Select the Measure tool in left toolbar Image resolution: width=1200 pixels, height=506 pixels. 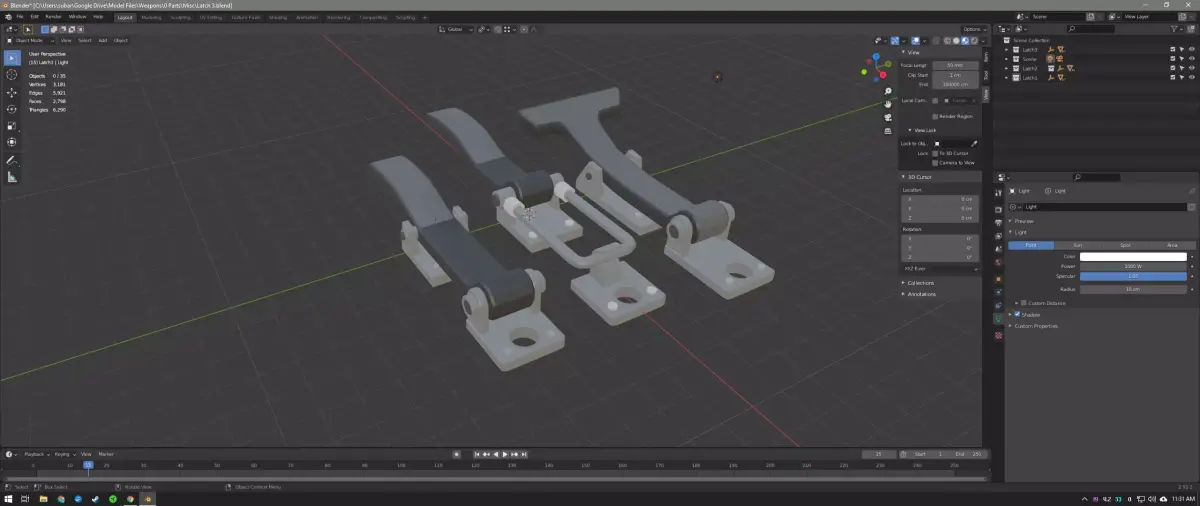click(12, 177)
